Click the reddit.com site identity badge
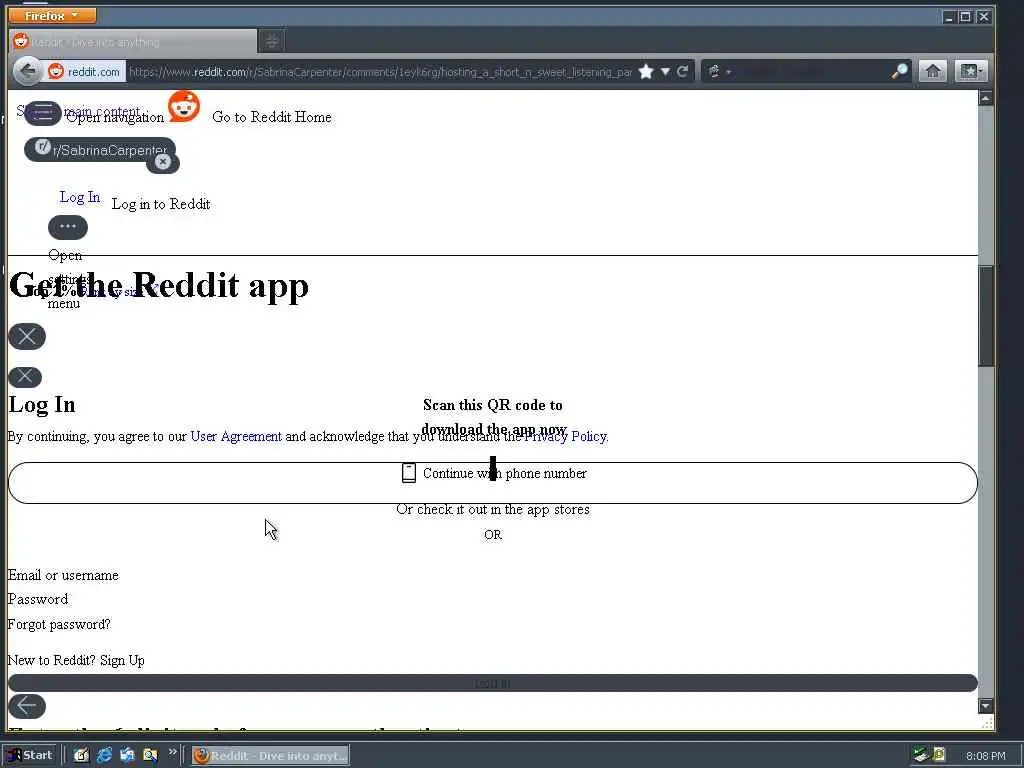Screen dimensions: 1024x768 (85, 72)
